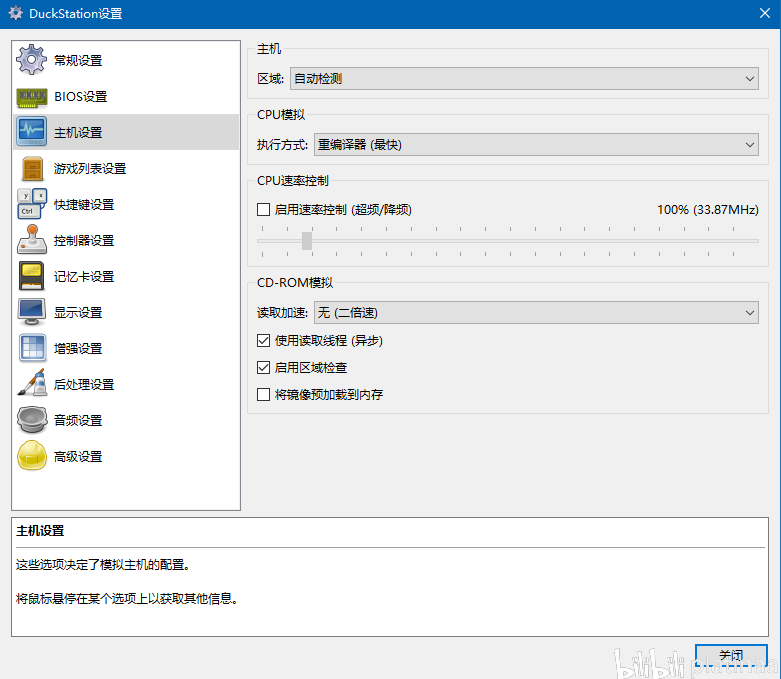781x679 pixels.
Task: Click the CPU模拟 group title
Action: click(281, 115)
